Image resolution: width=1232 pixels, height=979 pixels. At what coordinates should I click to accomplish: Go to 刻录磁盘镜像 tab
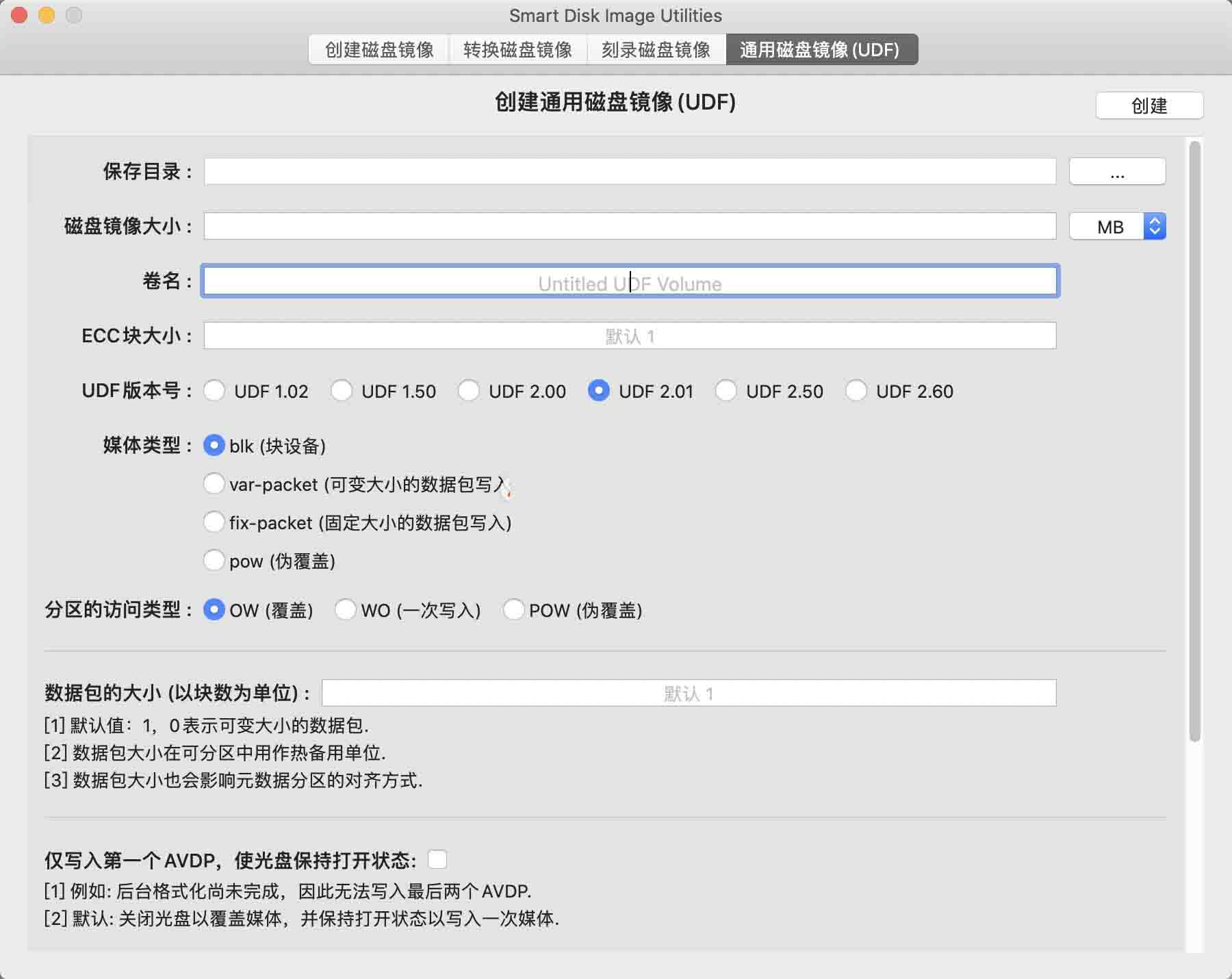[656, 50]
